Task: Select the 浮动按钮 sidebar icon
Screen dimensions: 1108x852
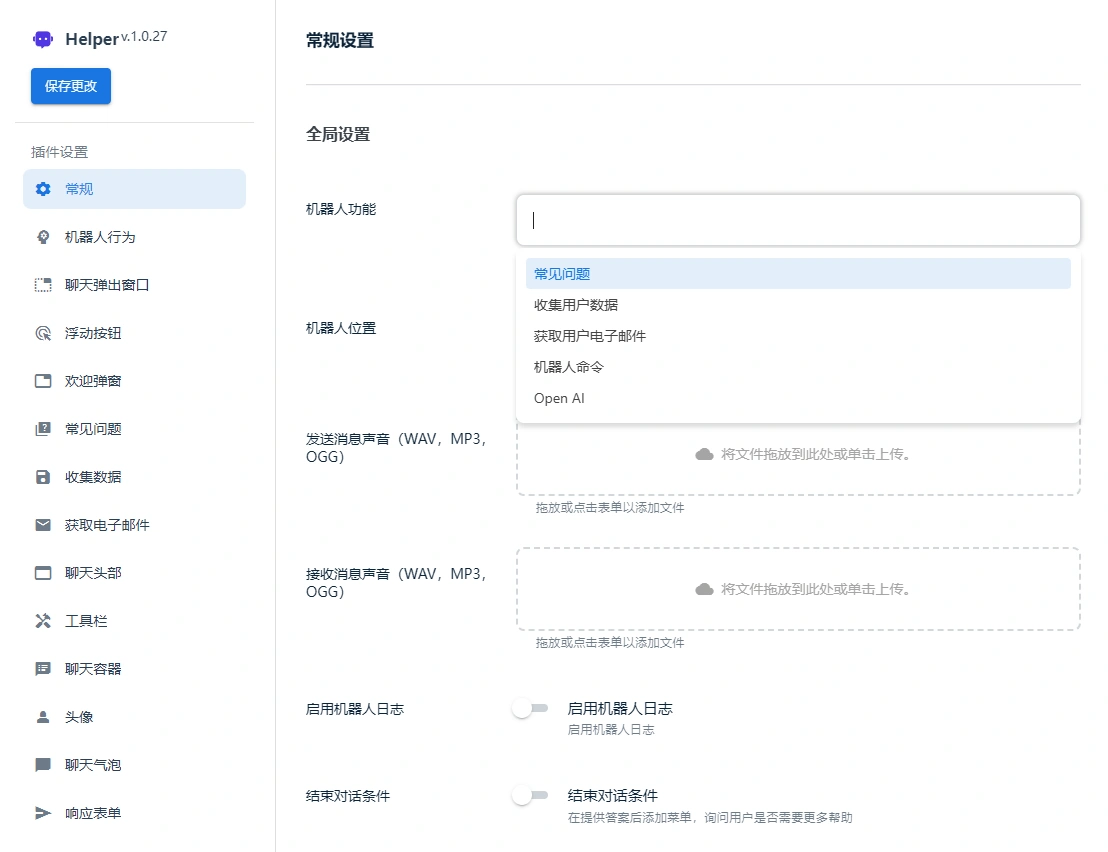Action: [x=41, y=333]
